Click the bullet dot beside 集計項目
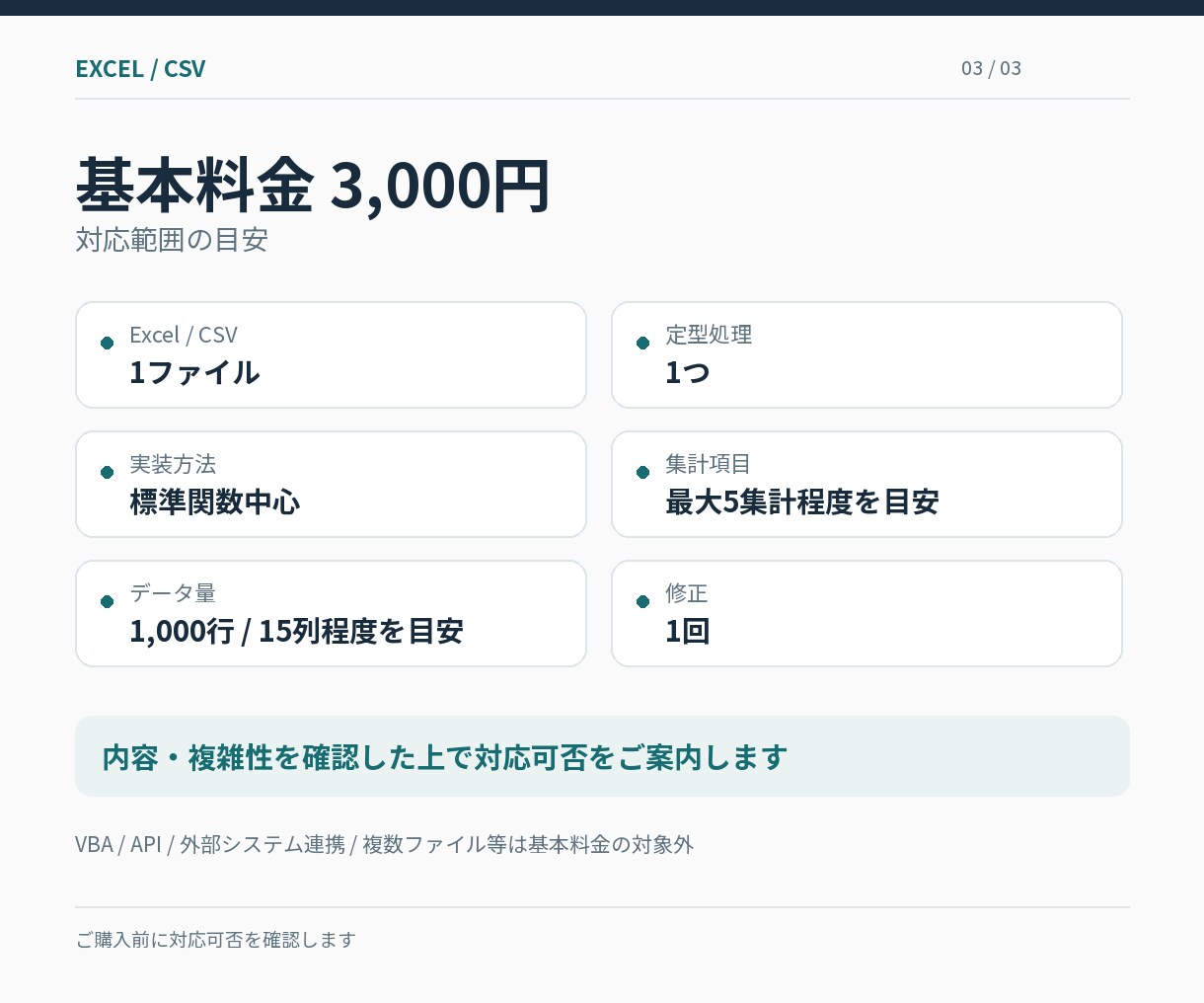1204x1003 pixels. [642, 472]
